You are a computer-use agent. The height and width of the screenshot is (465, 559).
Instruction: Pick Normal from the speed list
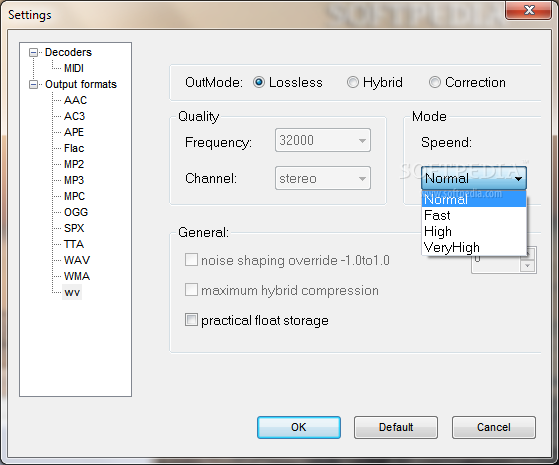[474, 199]
